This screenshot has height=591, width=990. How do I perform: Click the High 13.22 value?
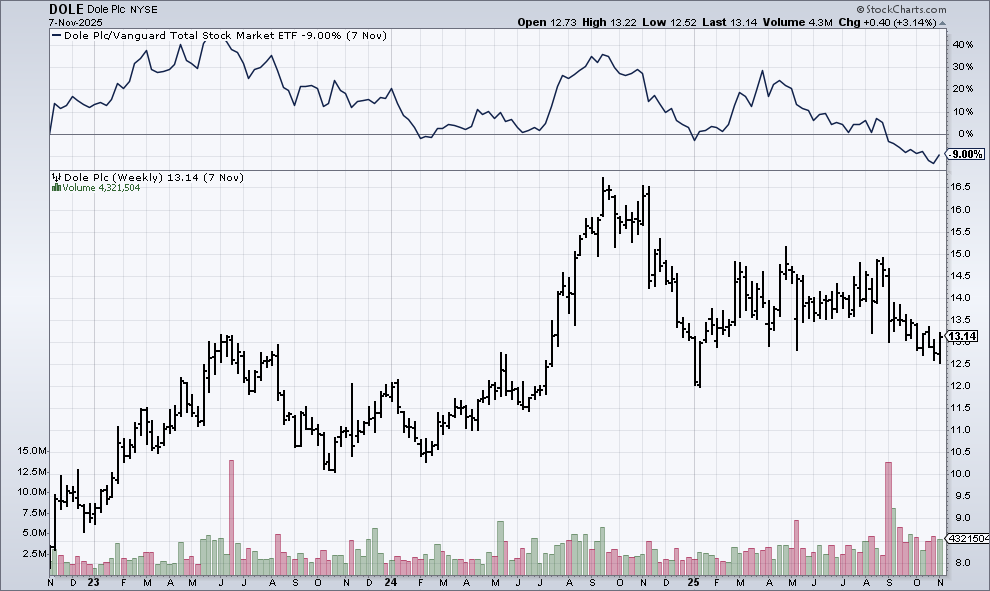pyautogui.click(x=609, y=22)
